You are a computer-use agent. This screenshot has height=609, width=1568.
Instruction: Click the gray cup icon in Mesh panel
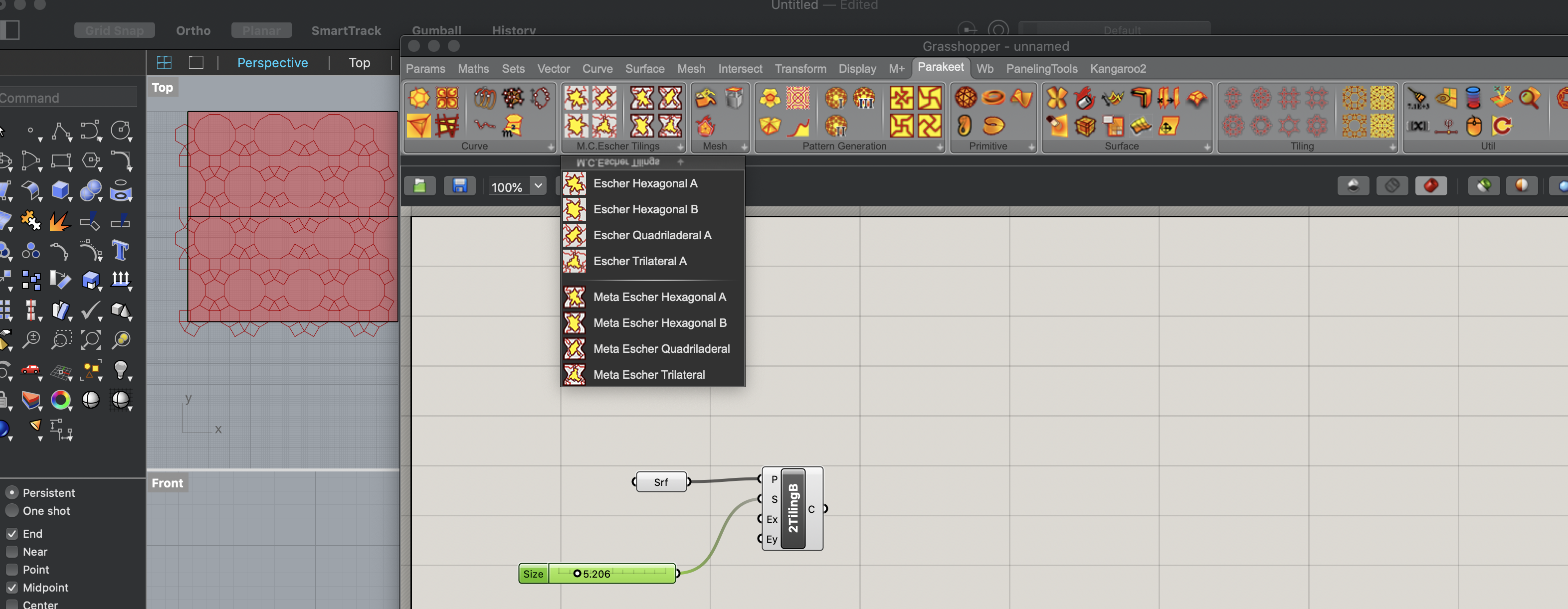(x=734, y=97)
